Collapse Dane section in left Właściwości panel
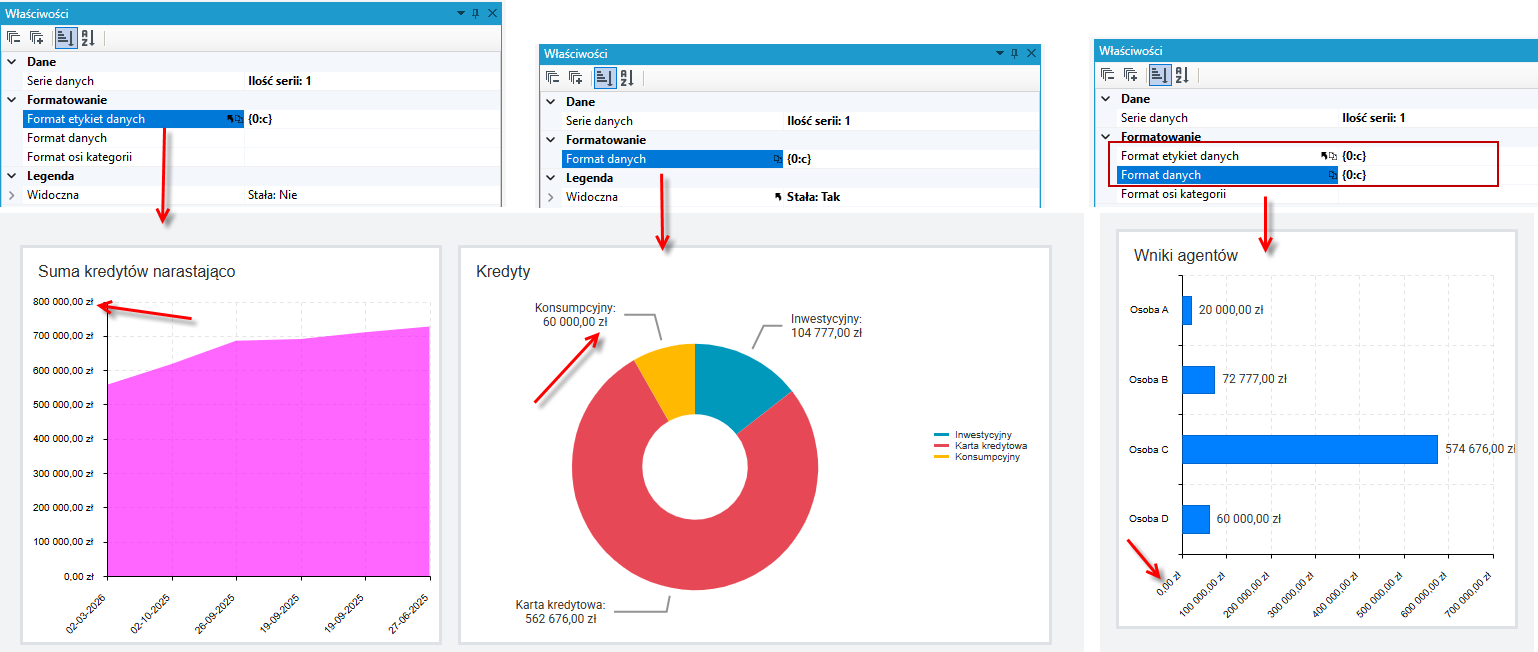1538x652 pixels. 12,62
